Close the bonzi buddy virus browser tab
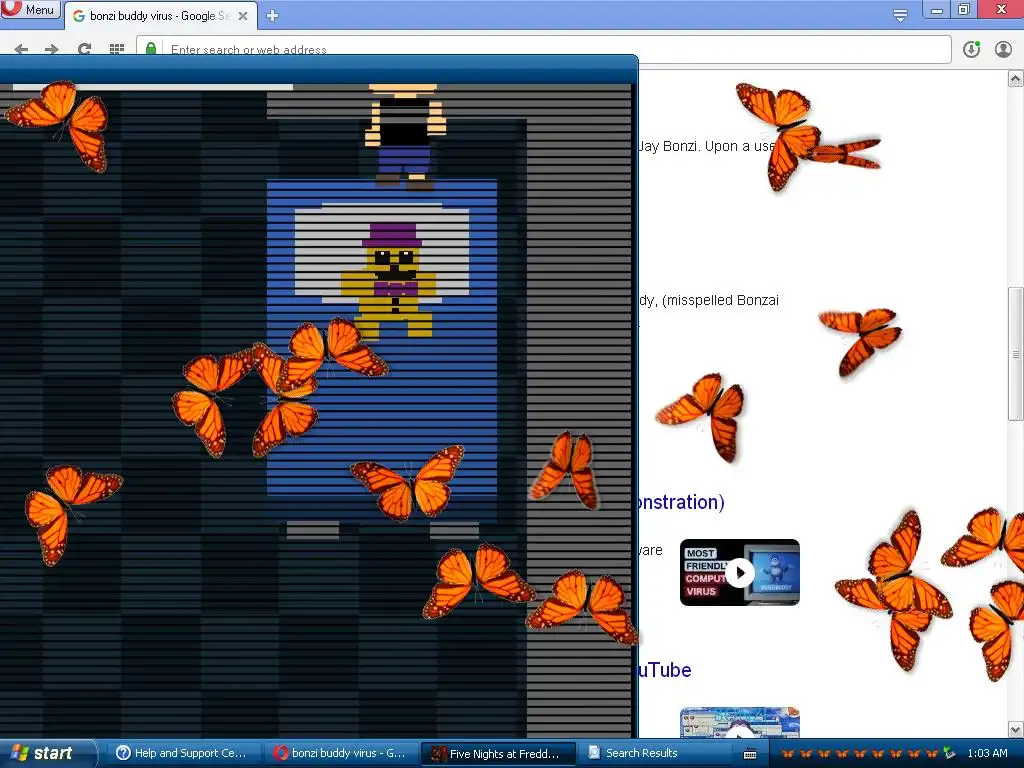The height and width of the screenshot is (768, 1024). tap(243, 16)
